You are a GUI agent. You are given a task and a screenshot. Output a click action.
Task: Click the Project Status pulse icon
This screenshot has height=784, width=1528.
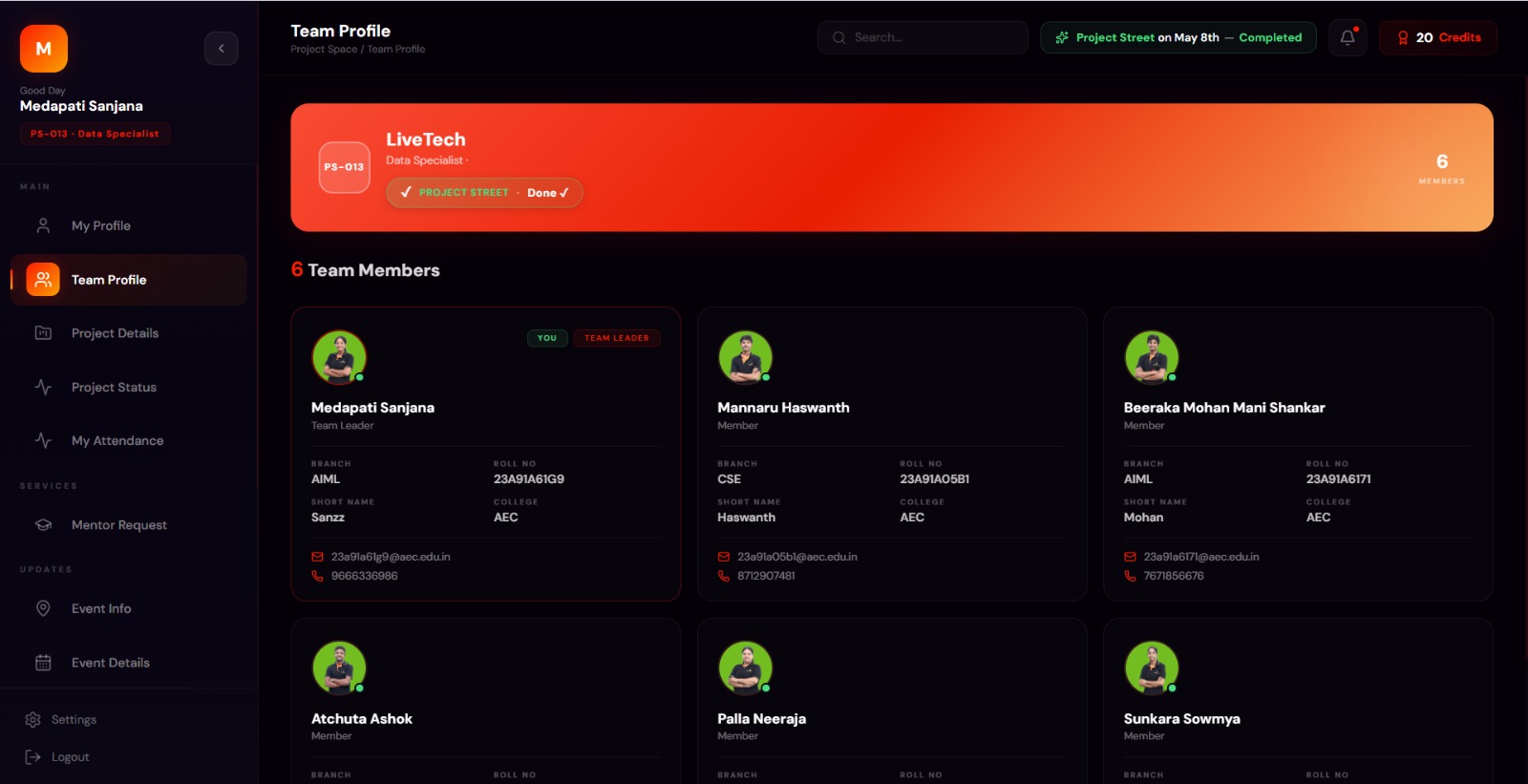[x=43, y=387]
